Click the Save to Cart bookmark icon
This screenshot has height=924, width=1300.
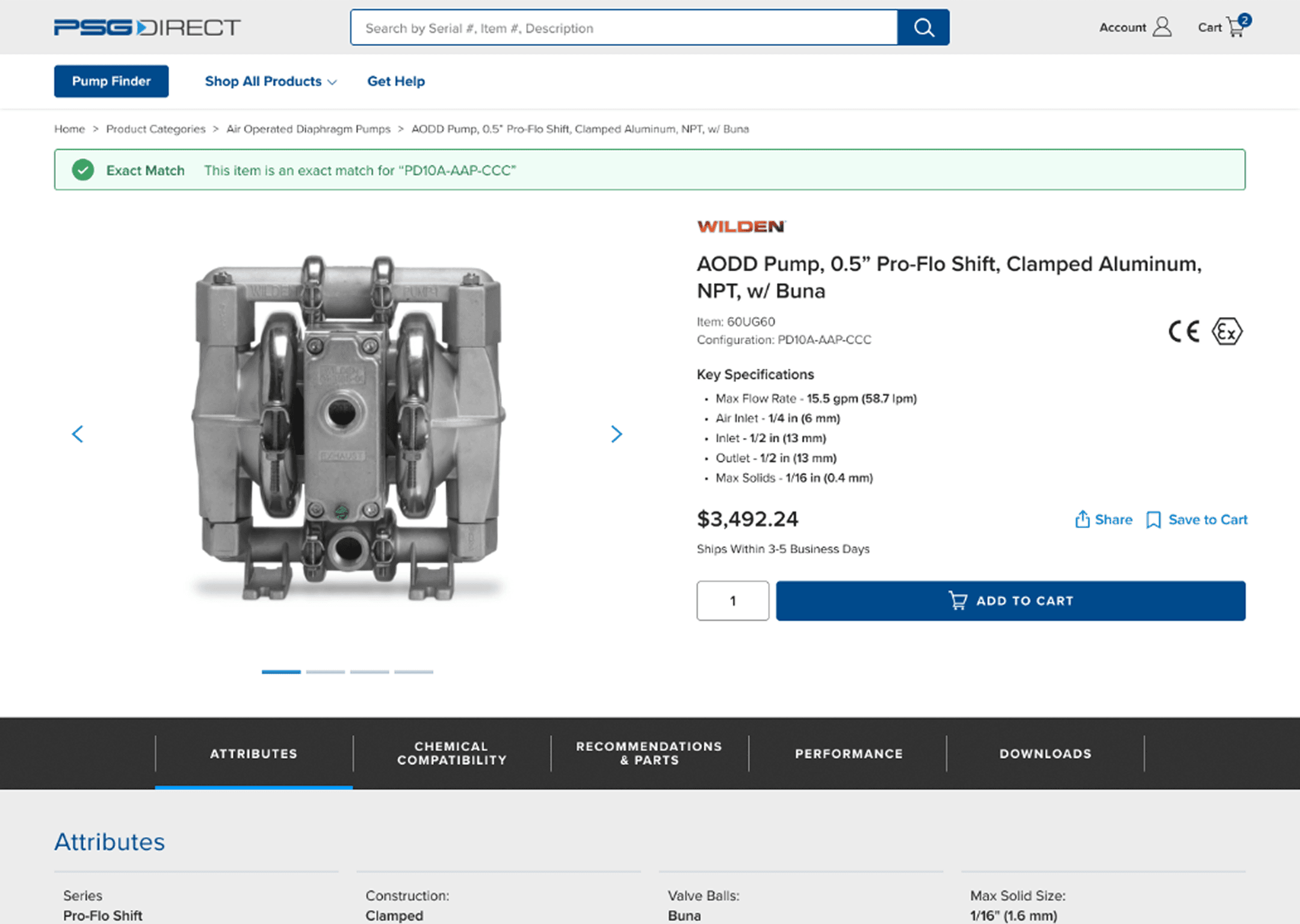pyautogui.click(x=1154, y=520)
